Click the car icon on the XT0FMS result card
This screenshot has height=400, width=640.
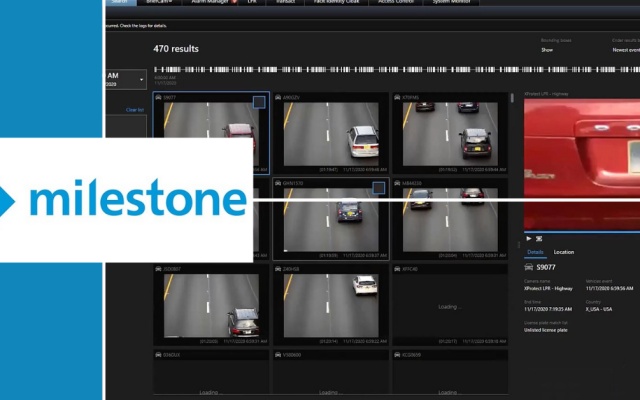(x=397, y=98)
